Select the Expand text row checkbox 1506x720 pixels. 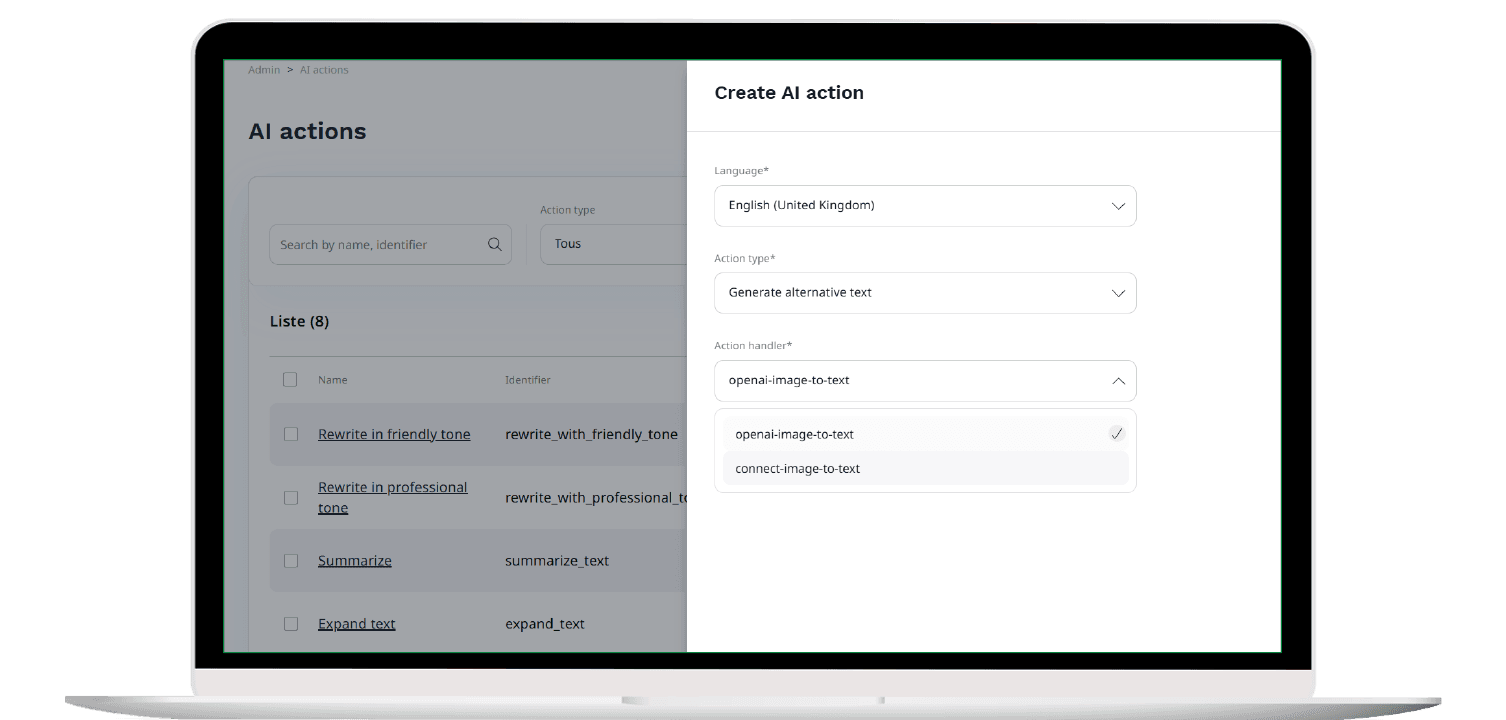(291, 624)
